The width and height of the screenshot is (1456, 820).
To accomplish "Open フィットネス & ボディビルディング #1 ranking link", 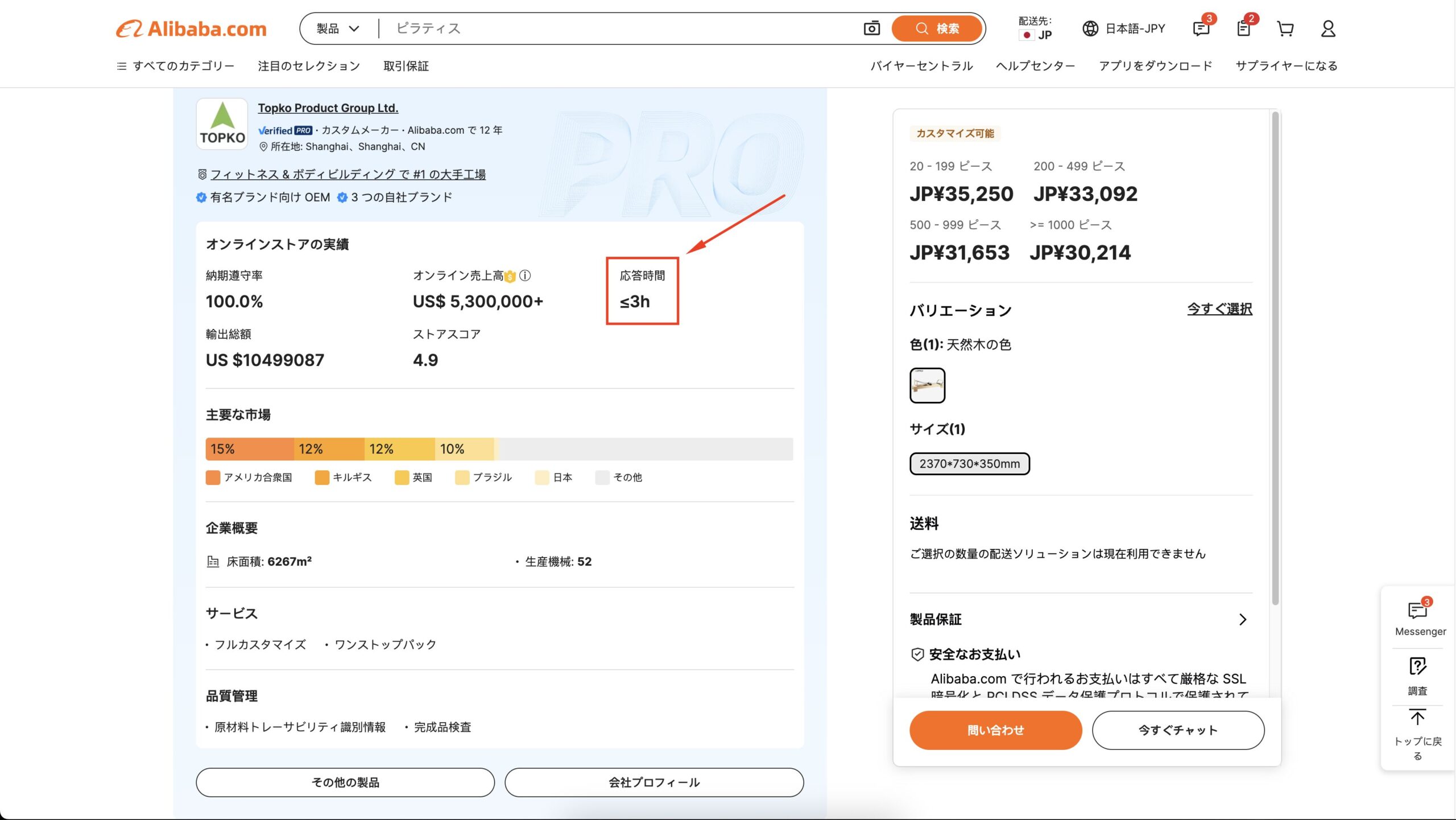I will 348,174.
